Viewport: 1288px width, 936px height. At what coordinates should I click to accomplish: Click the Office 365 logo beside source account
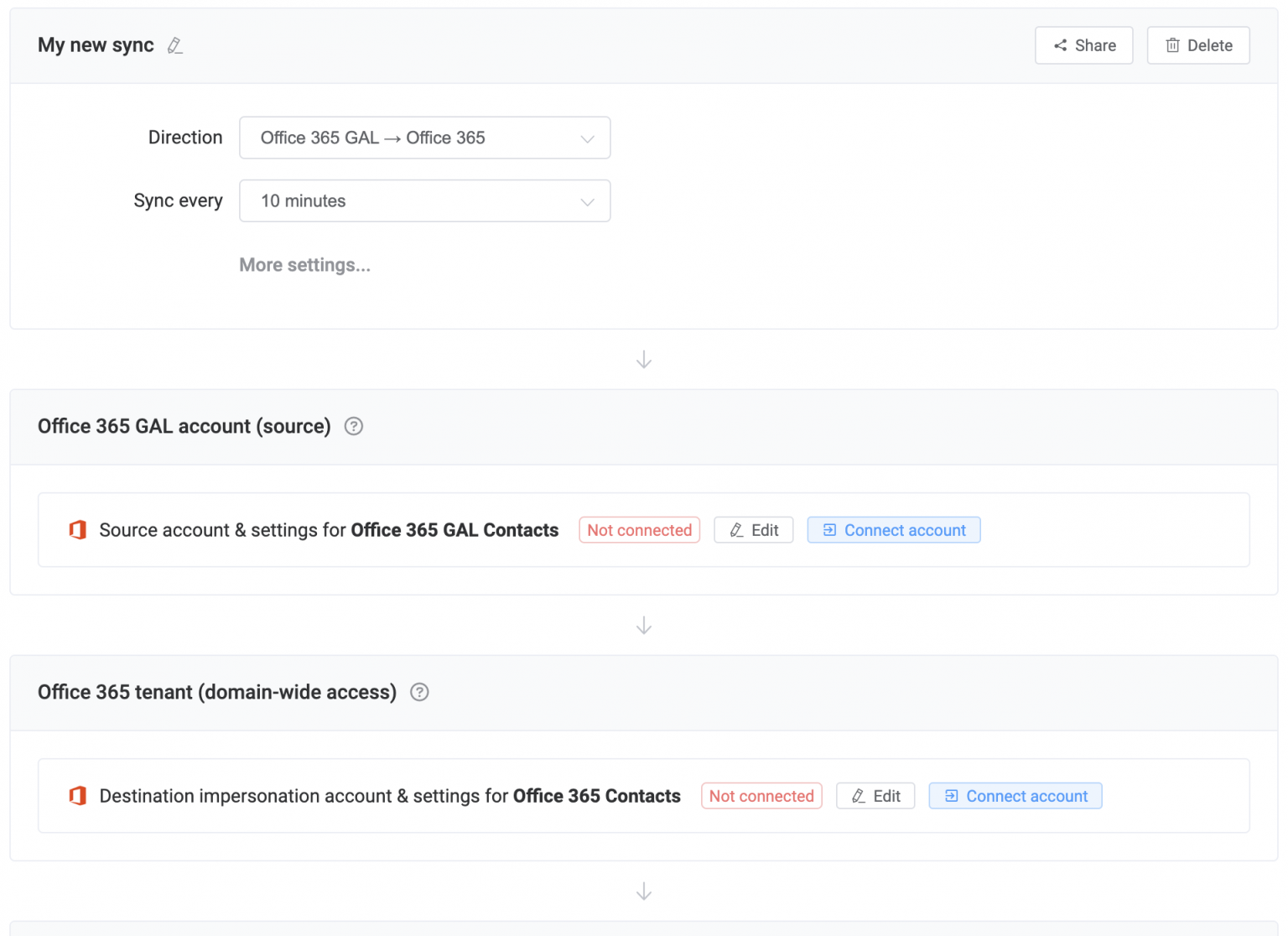pos(77,530)
